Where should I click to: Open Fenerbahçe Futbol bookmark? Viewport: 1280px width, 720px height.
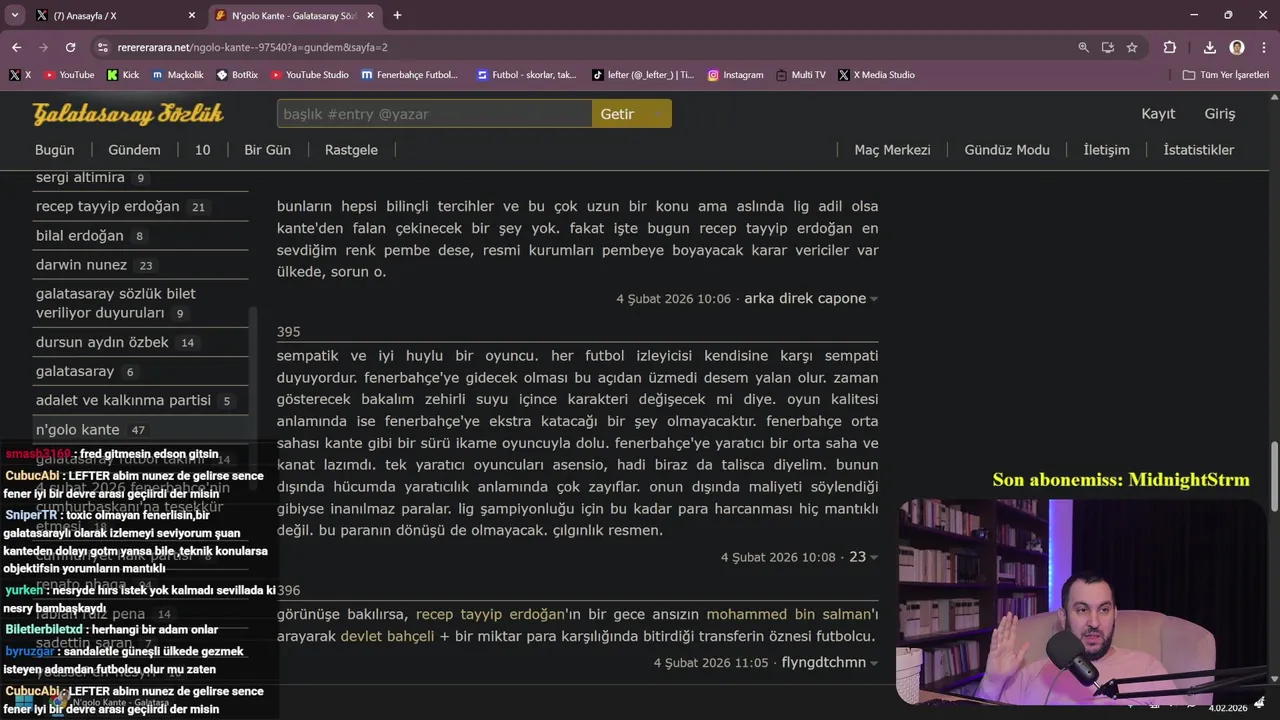[x=409, y=75]
